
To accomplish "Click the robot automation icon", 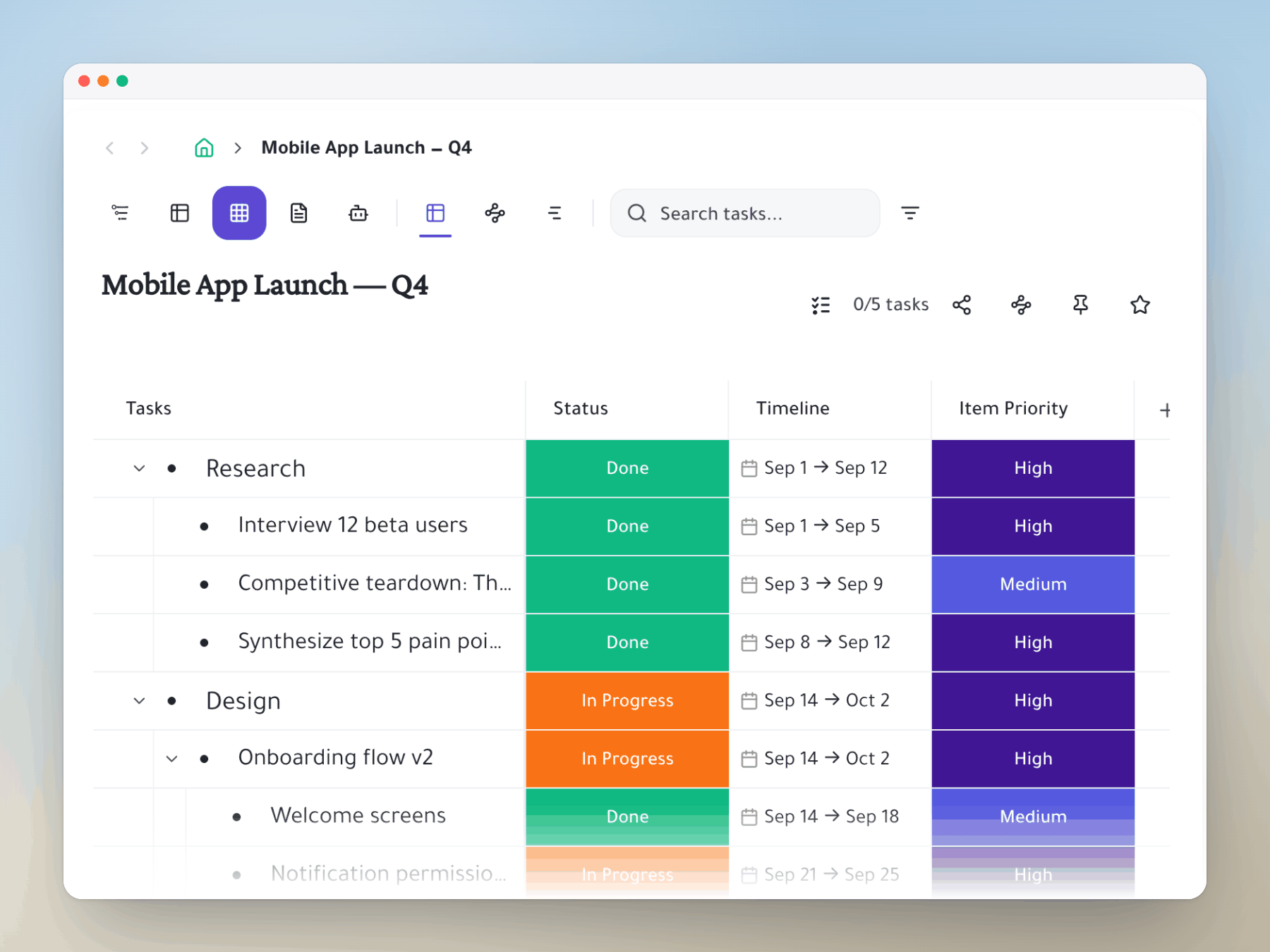I will coord(358,213).
